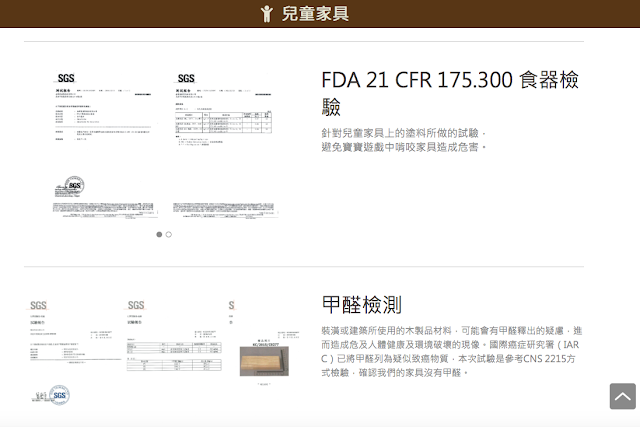
Task: Click the scroll-to-top arrow button
Action: (622, 396)
